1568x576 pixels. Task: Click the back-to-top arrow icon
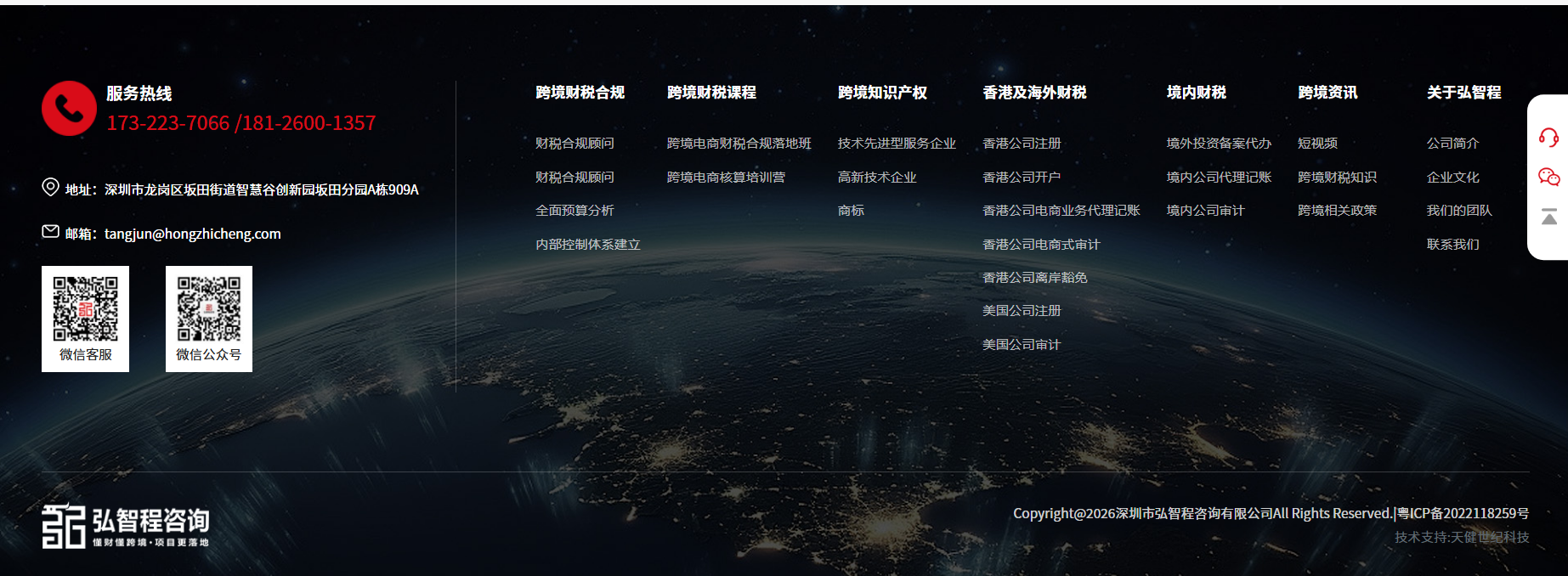coord(1549,217)
